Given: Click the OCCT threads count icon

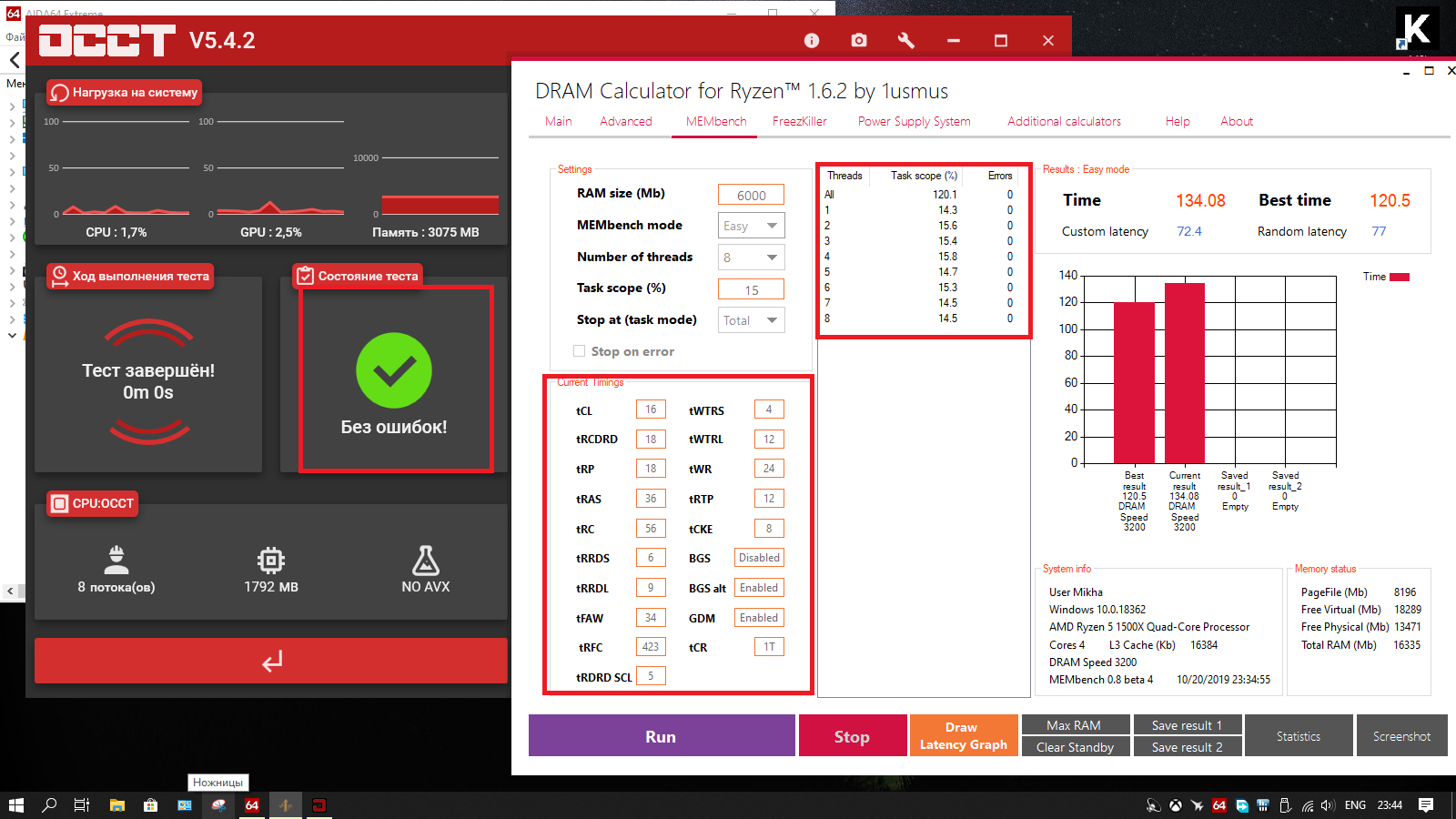Looking at the screenshot, I should click(116, 559).
